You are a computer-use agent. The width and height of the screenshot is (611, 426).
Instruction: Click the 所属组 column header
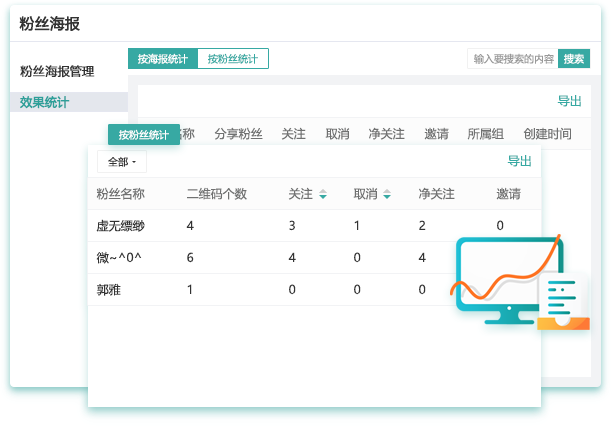click(486, 134)
